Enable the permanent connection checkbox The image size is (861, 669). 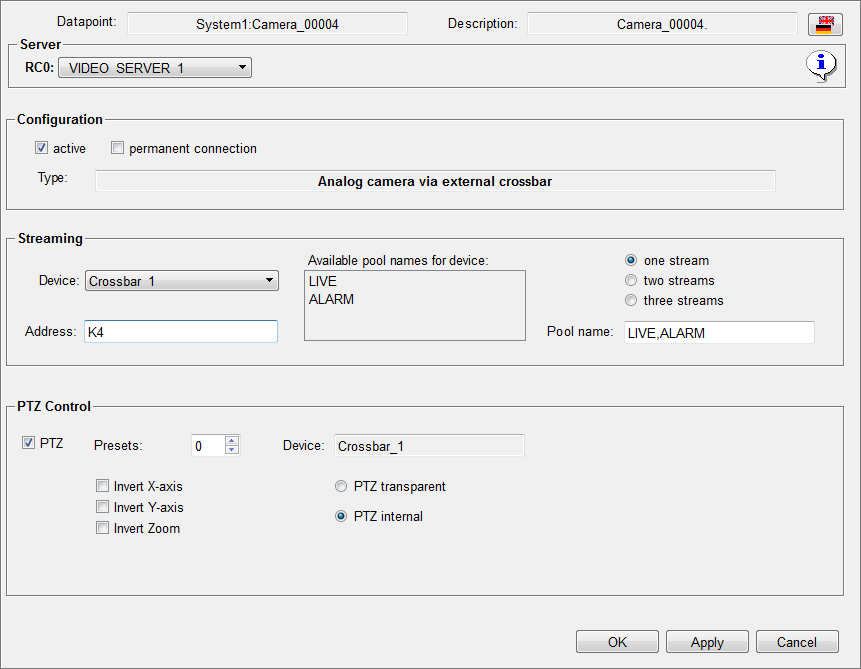(x=118, y=148)
